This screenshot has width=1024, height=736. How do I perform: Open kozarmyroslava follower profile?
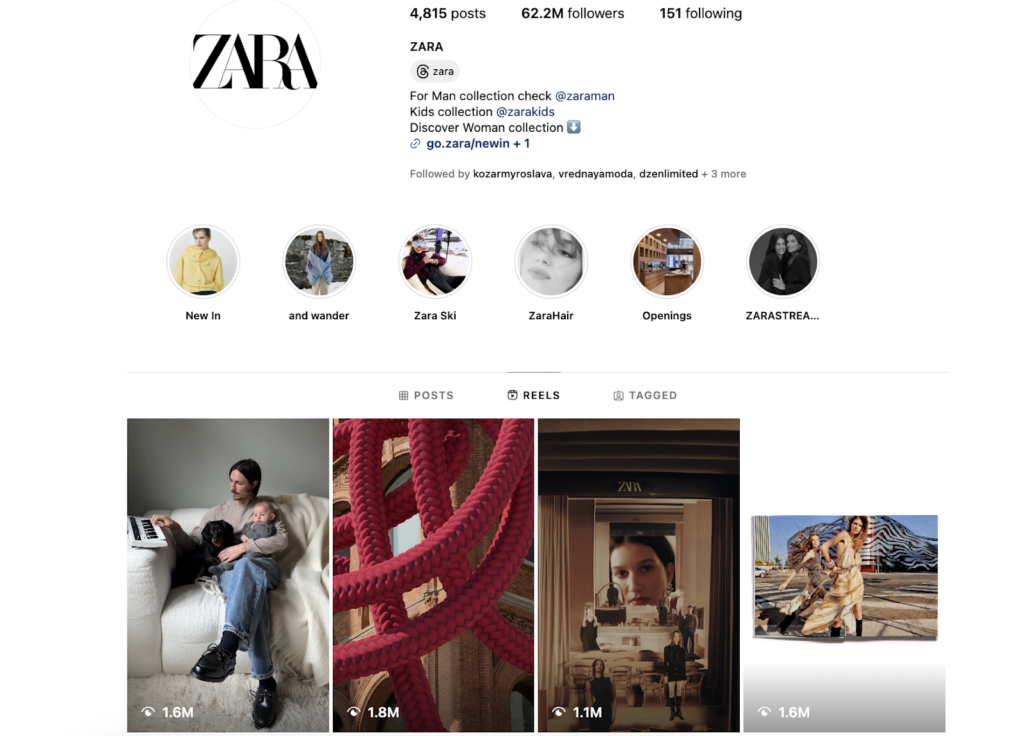pyautogui.click(x=512, y=174)
